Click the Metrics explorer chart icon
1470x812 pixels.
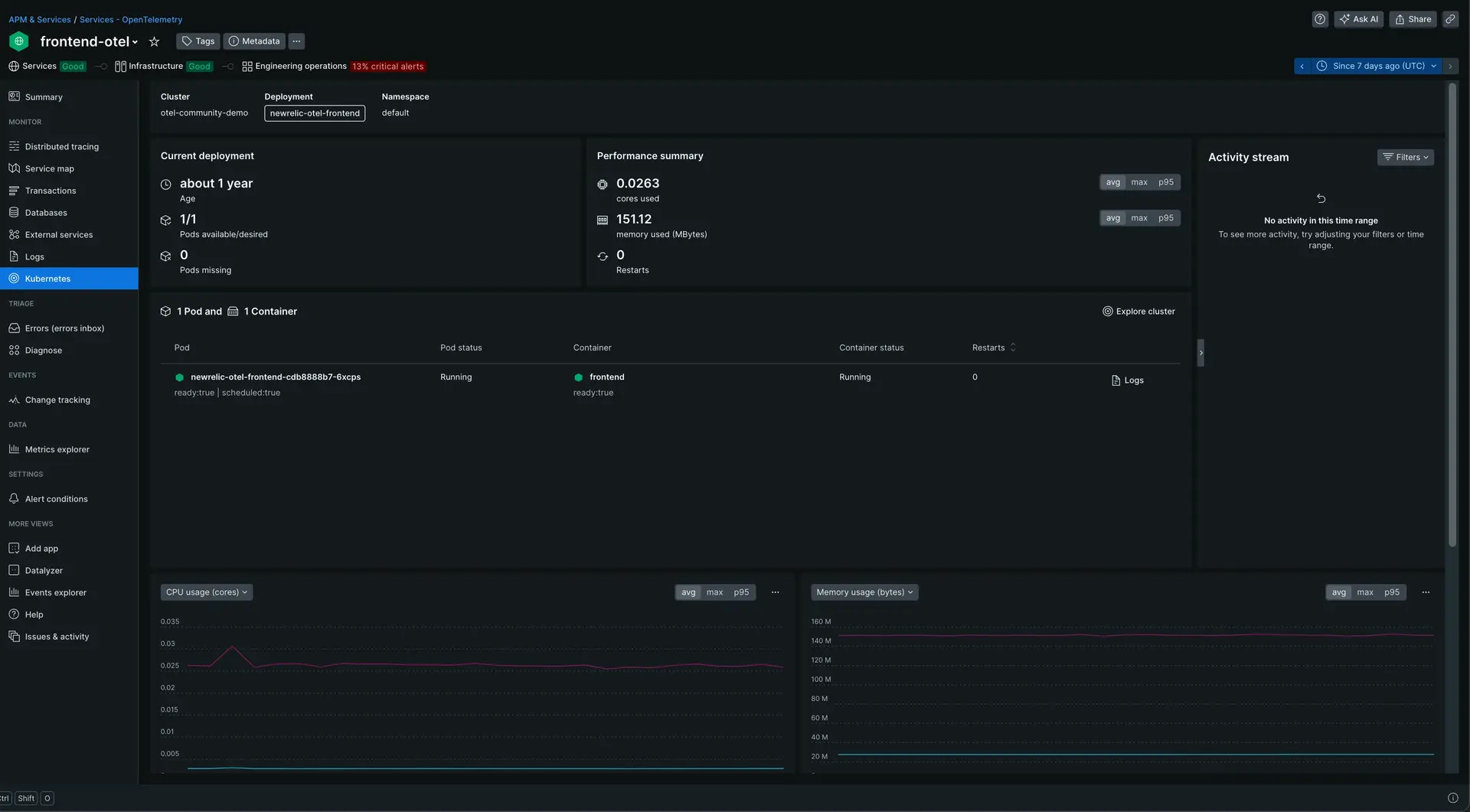[x=14, y=449]
